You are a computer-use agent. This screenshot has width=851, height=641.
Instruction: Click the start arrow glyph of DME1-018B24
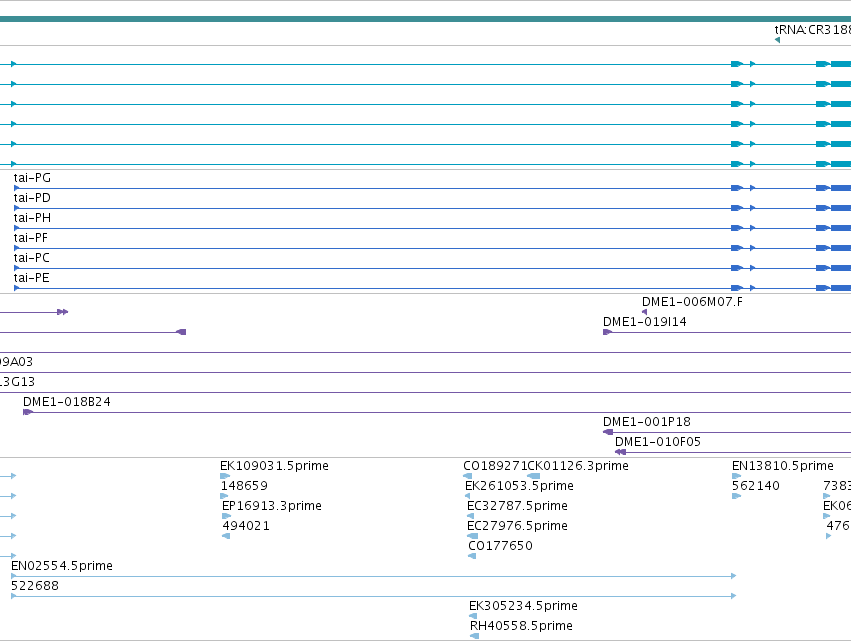[28, 412]
